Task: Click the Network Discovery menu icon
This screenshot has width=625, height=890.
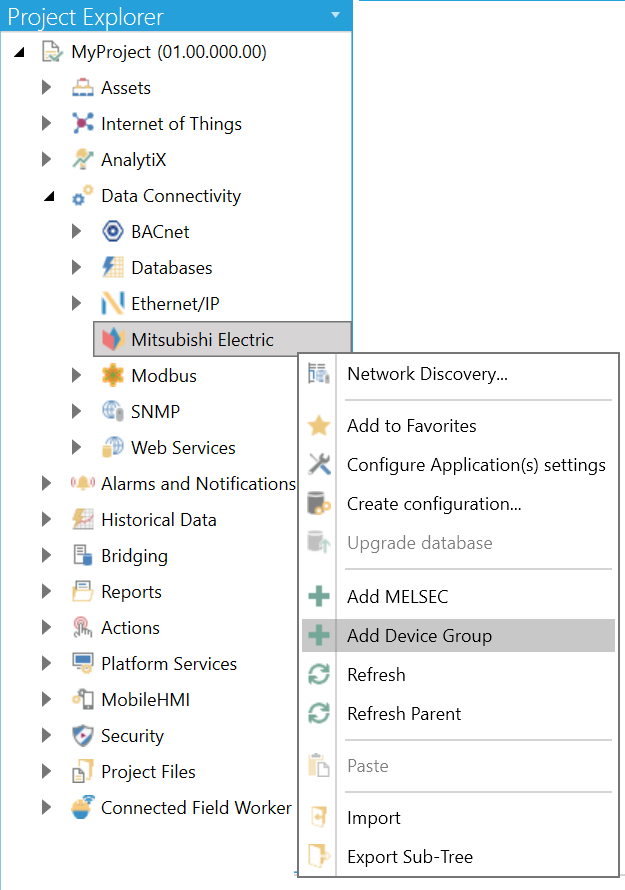Action: point(319,374)
